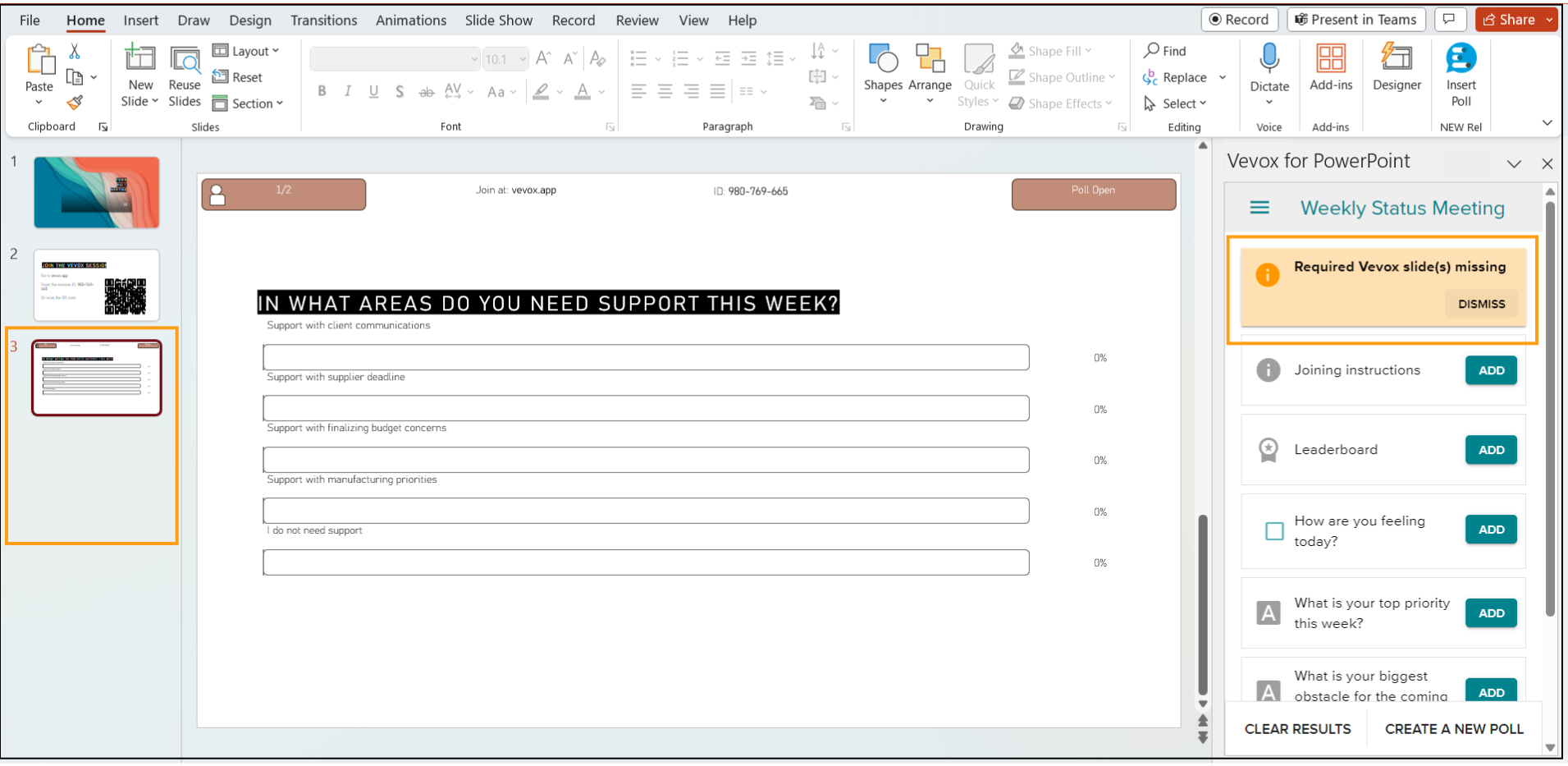Open Find in the Editing group
The image size is (1568, 766).
1166,50
